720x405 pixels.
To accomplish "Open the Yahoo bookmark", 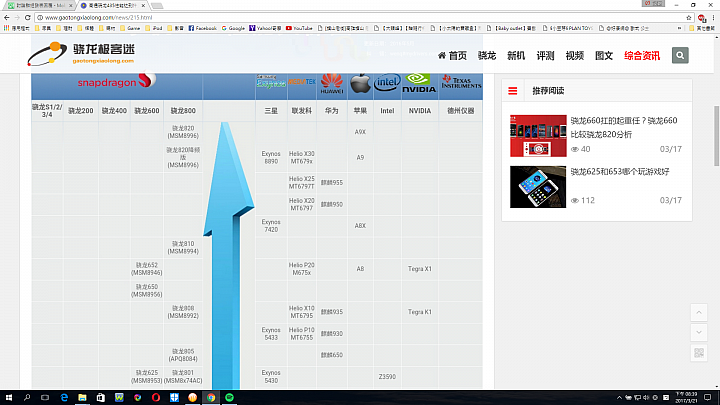I will click(x=265, y=28).
